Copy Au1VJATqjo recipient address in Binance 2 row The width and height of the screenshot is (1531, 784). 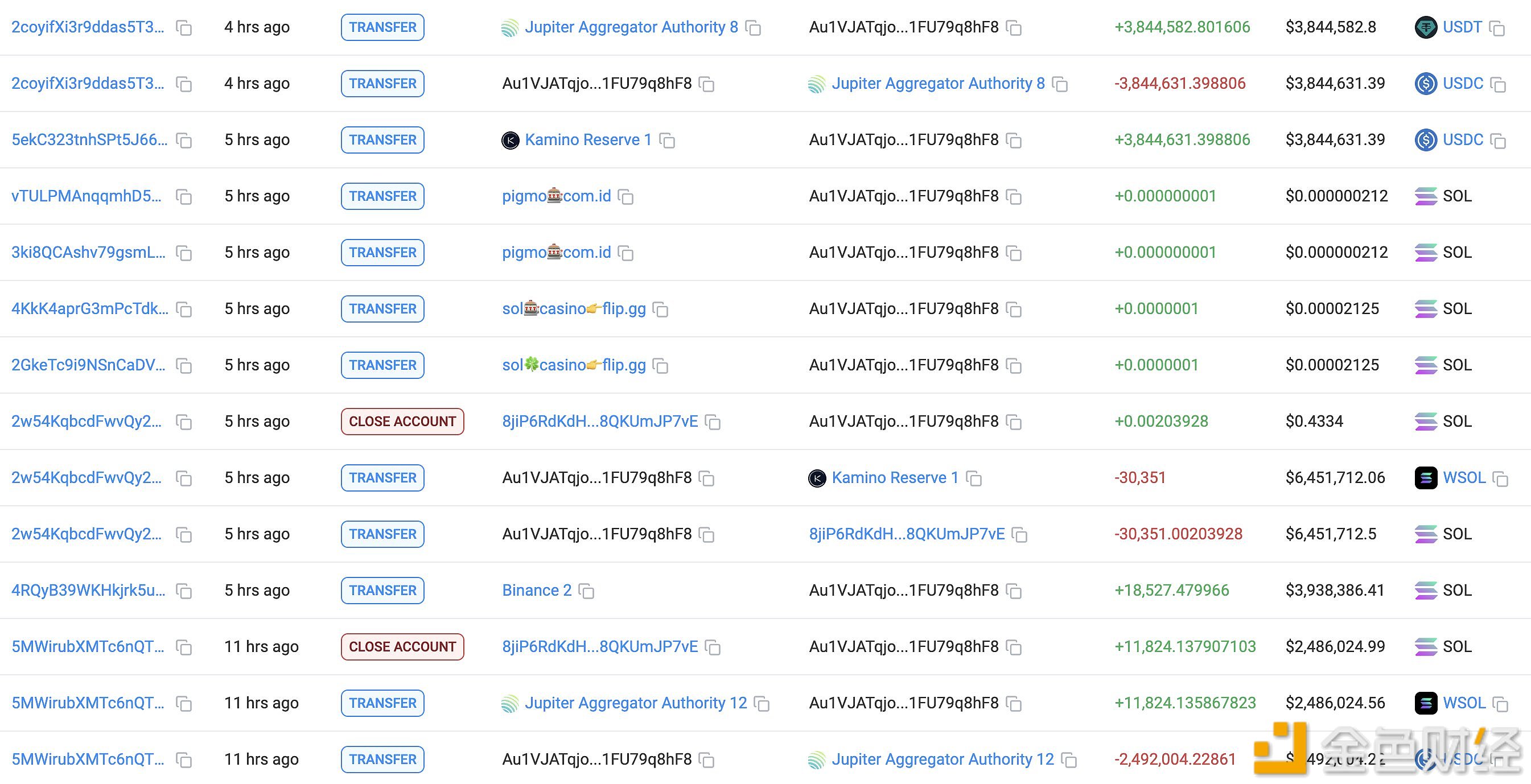[x=1014, y=592]
